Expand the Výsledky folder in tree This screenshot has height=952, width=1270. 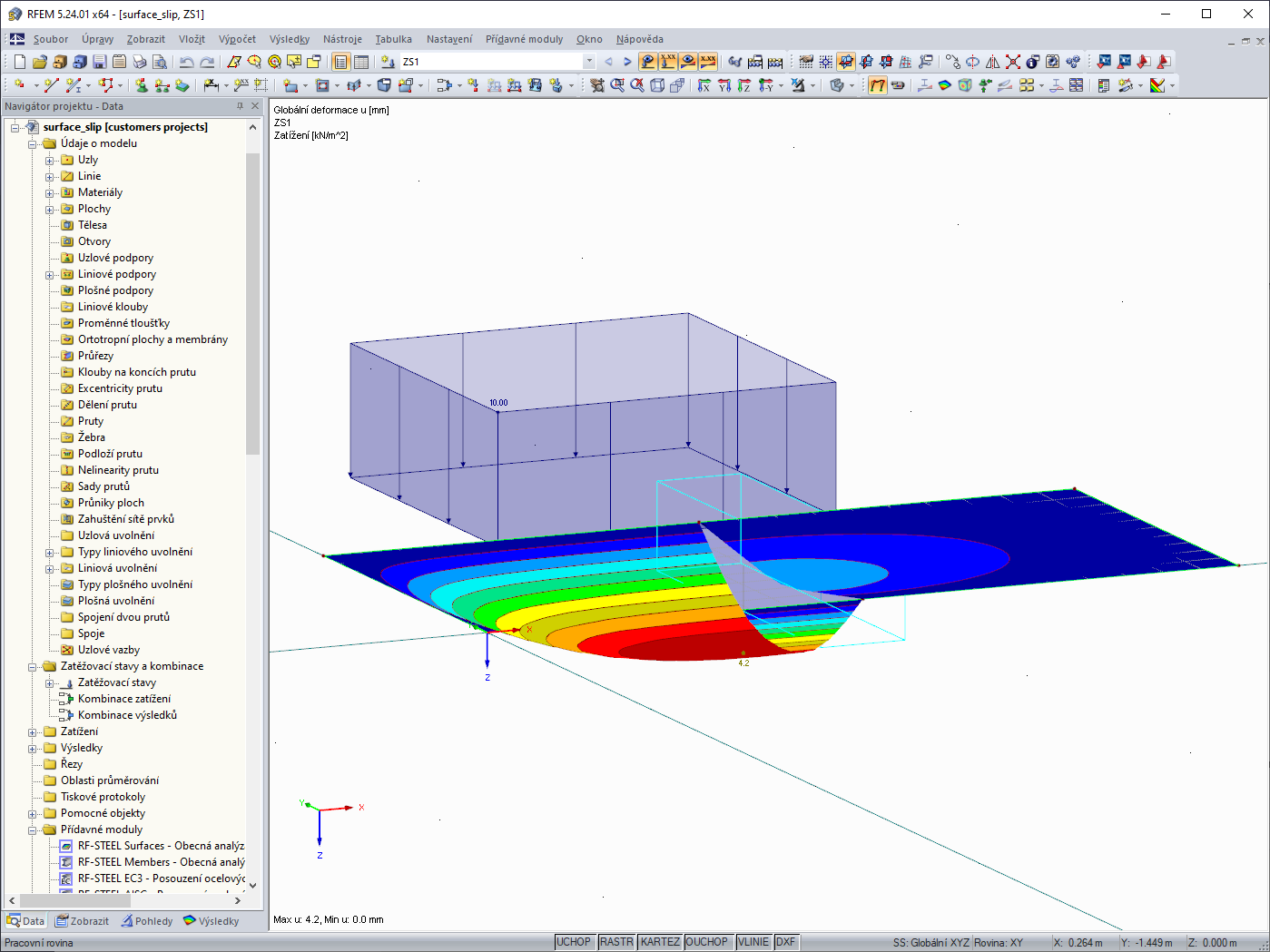33,749
